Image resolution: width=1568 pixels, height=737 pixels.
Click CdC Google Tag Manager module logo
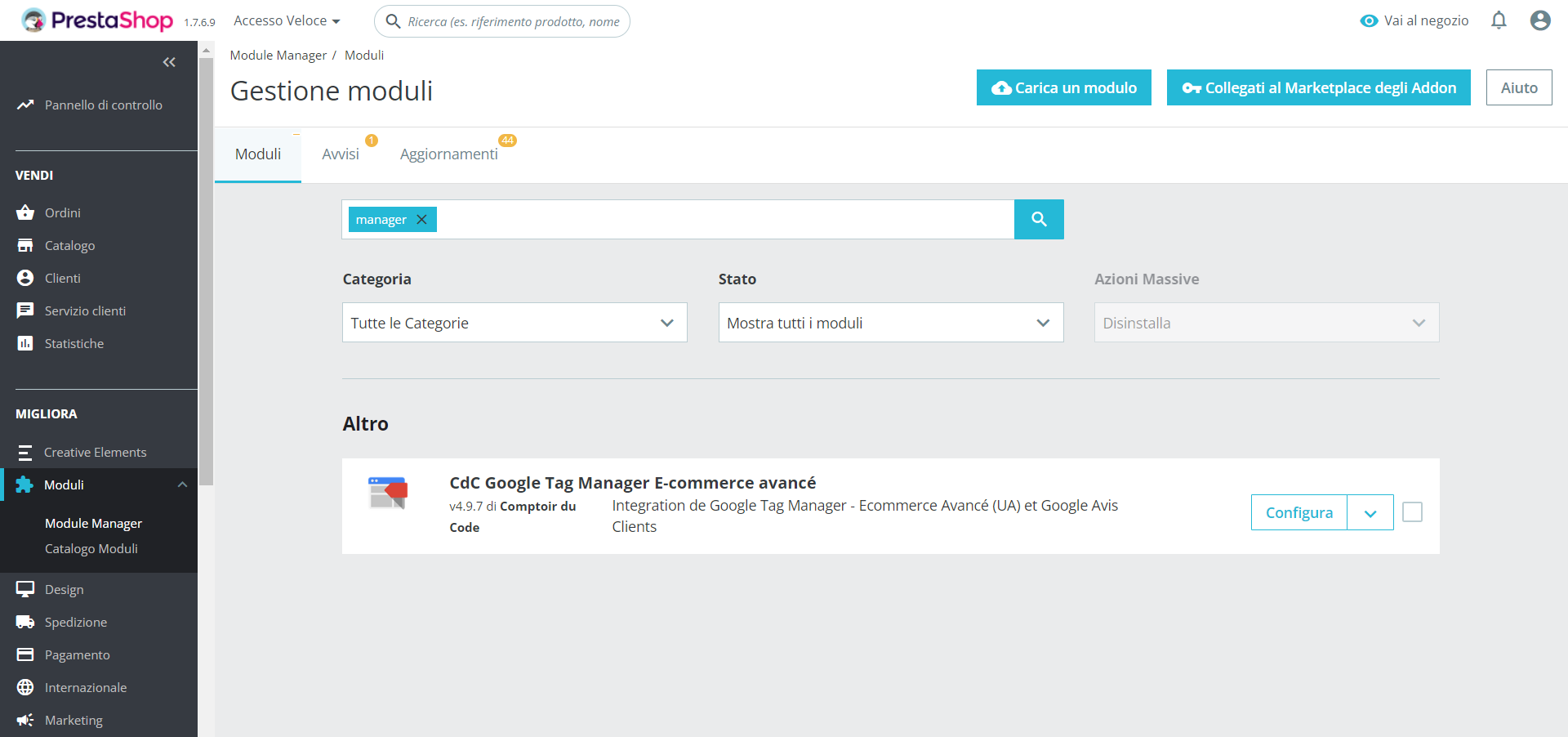pyautogui.click(x=388, y=493)
